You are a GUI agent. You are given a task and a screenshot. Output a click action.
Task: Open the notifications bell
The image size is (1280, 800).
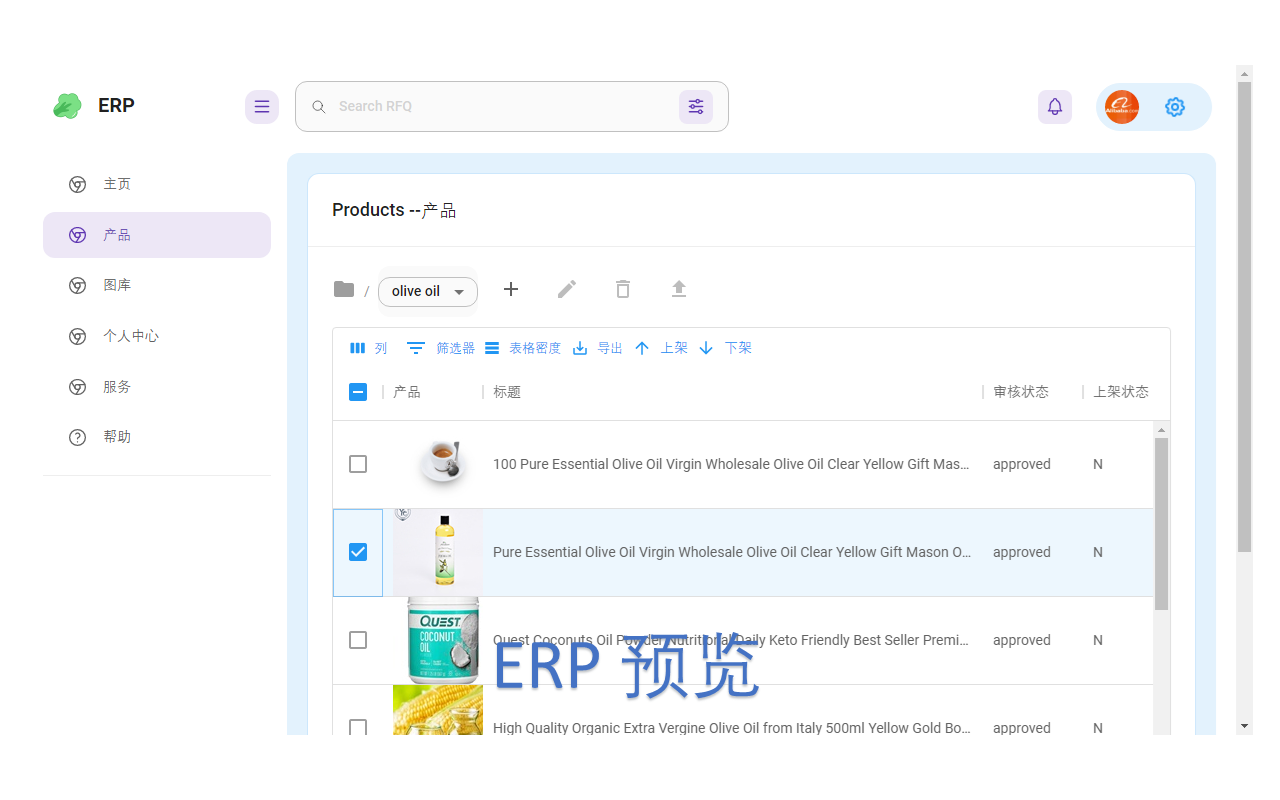[x=1055, y=107]
